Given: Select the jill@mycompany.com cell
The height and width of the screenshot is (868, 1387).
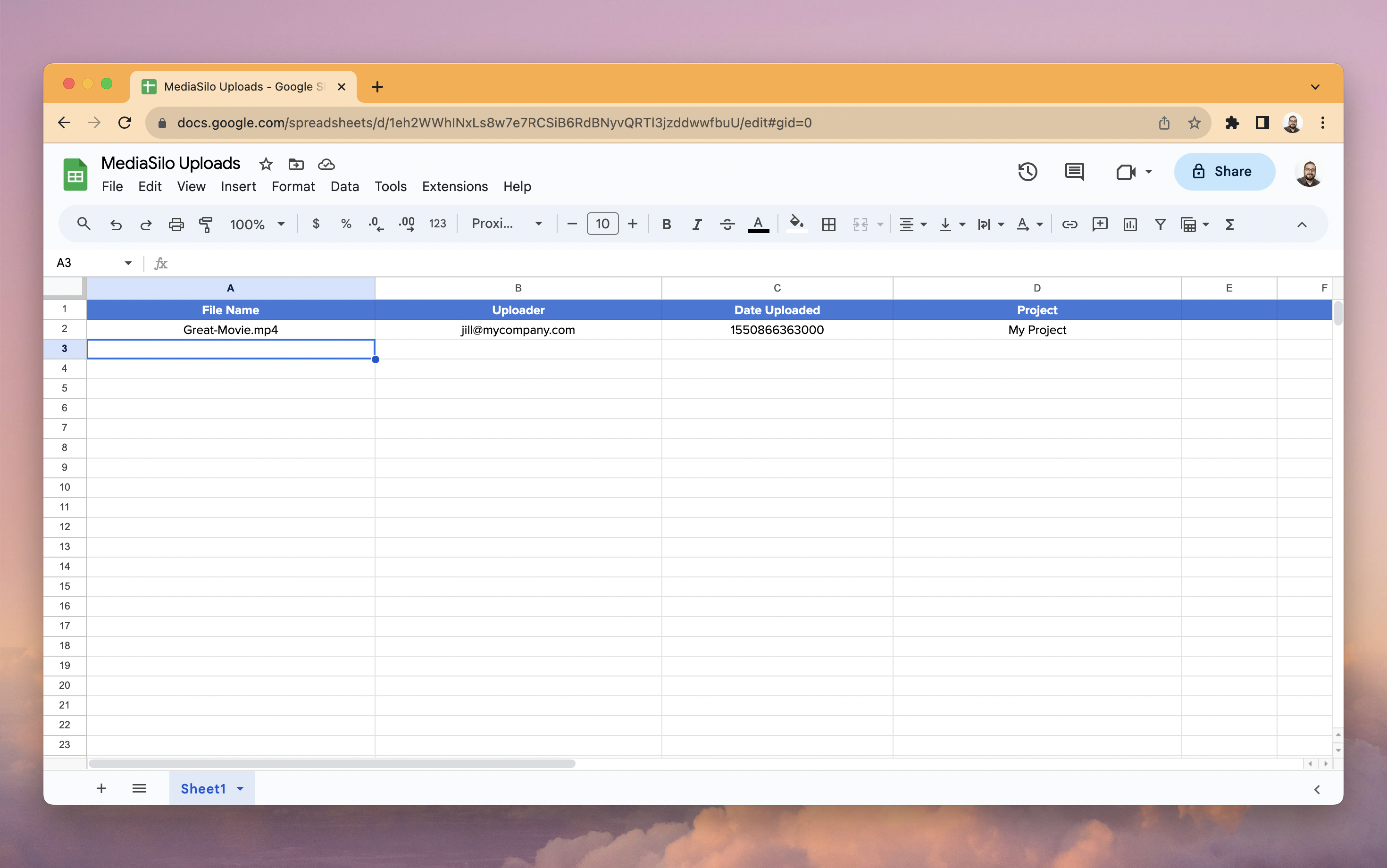Looking at the screenshot, I should click(518, 330).
